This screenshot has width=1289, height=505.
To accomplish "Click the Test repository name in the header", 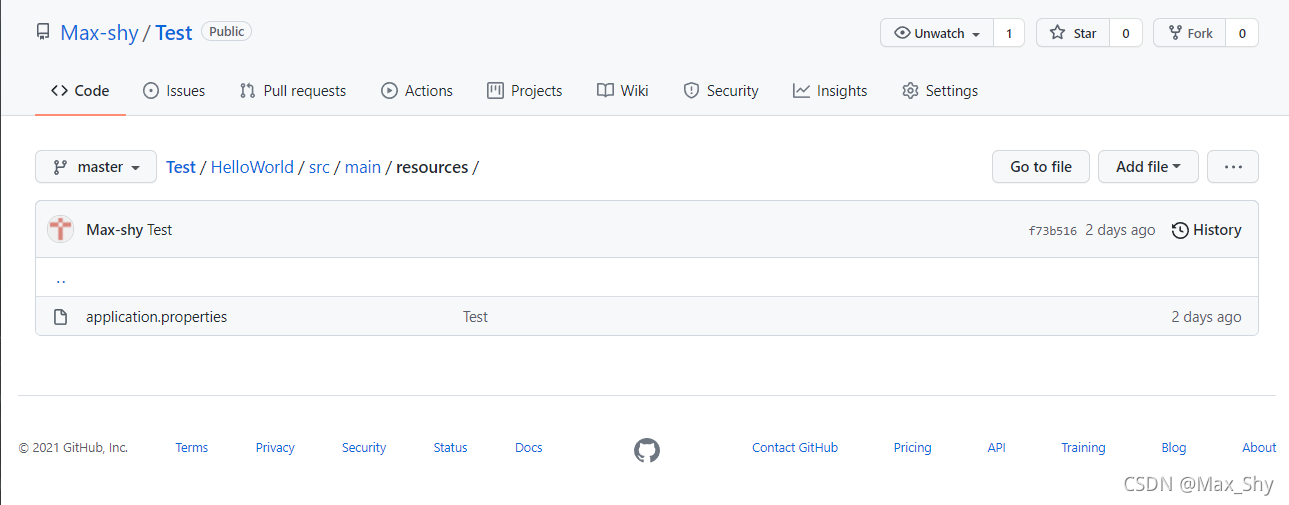I will (x=173, y=32).
